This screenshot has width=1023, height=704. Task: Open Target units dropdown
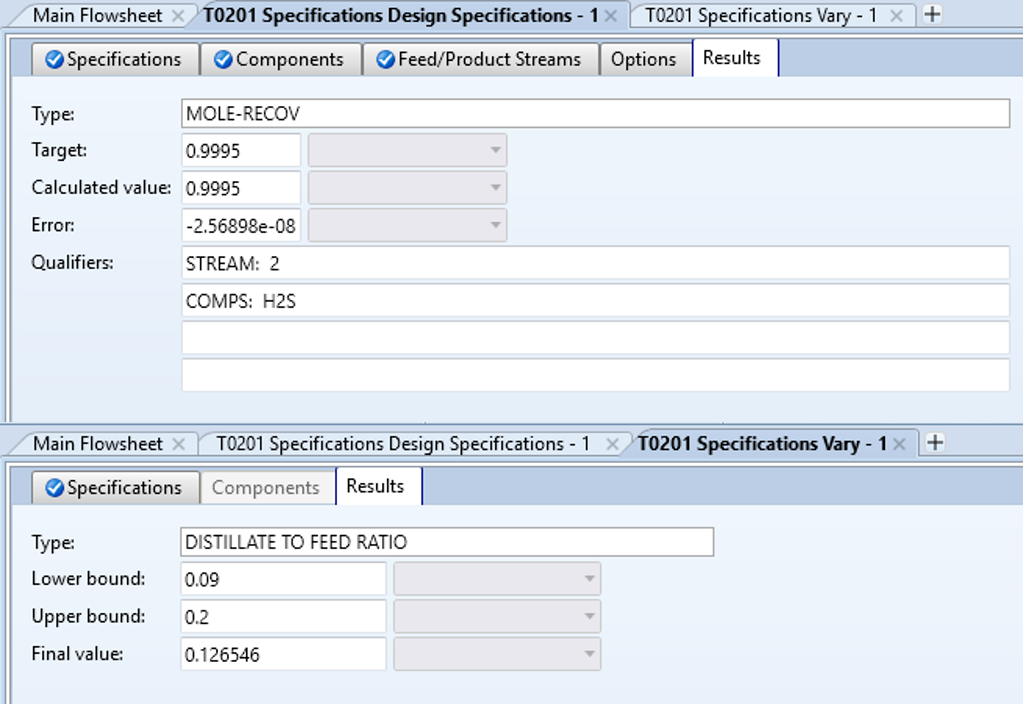407,150
